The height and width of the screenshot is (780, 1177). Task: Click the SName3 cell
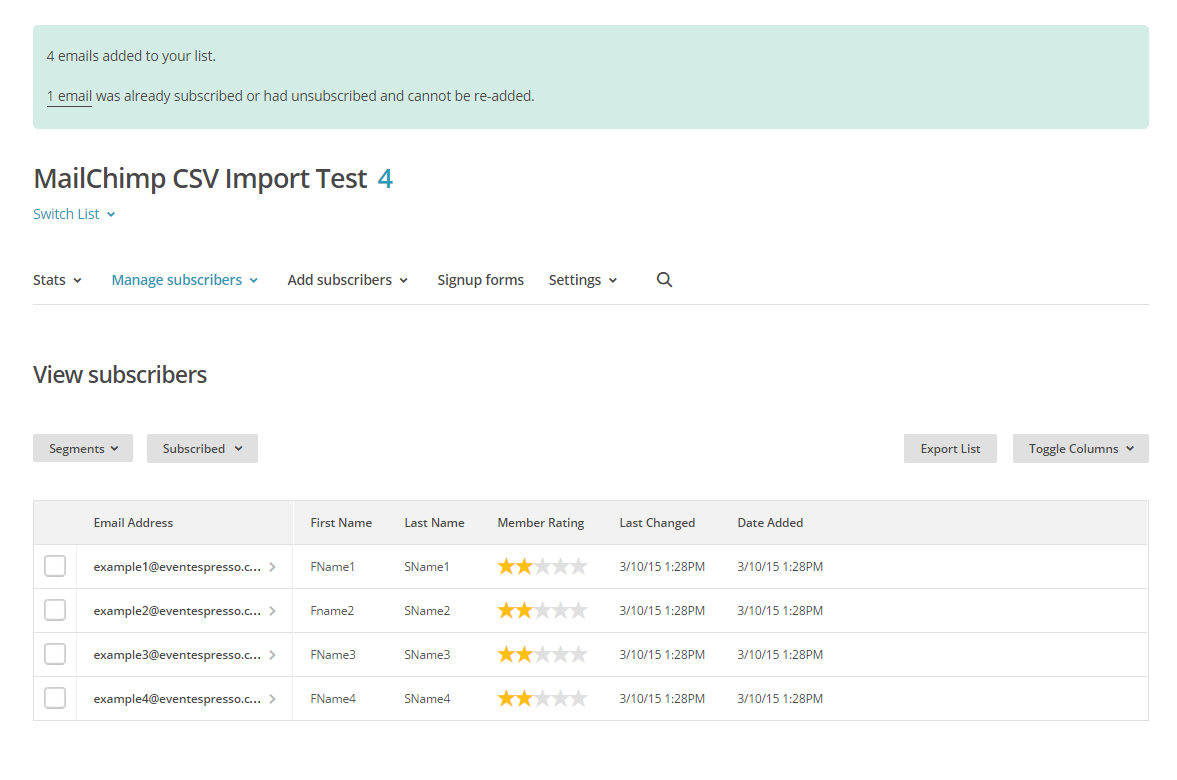pos(427,655)
